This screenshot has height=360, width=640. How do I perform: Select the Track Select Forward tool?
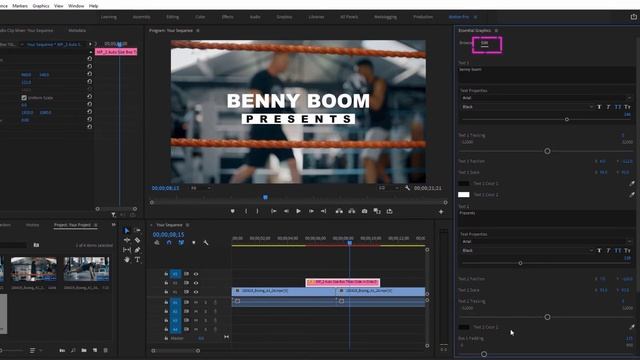tap(137, 231)
